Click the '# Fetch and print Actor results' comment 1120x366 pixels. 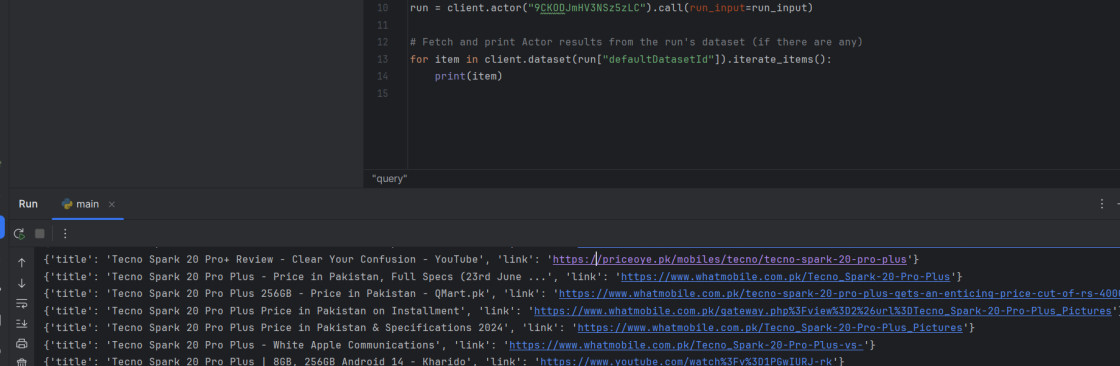pyautogui.click(x=636, y=42)
